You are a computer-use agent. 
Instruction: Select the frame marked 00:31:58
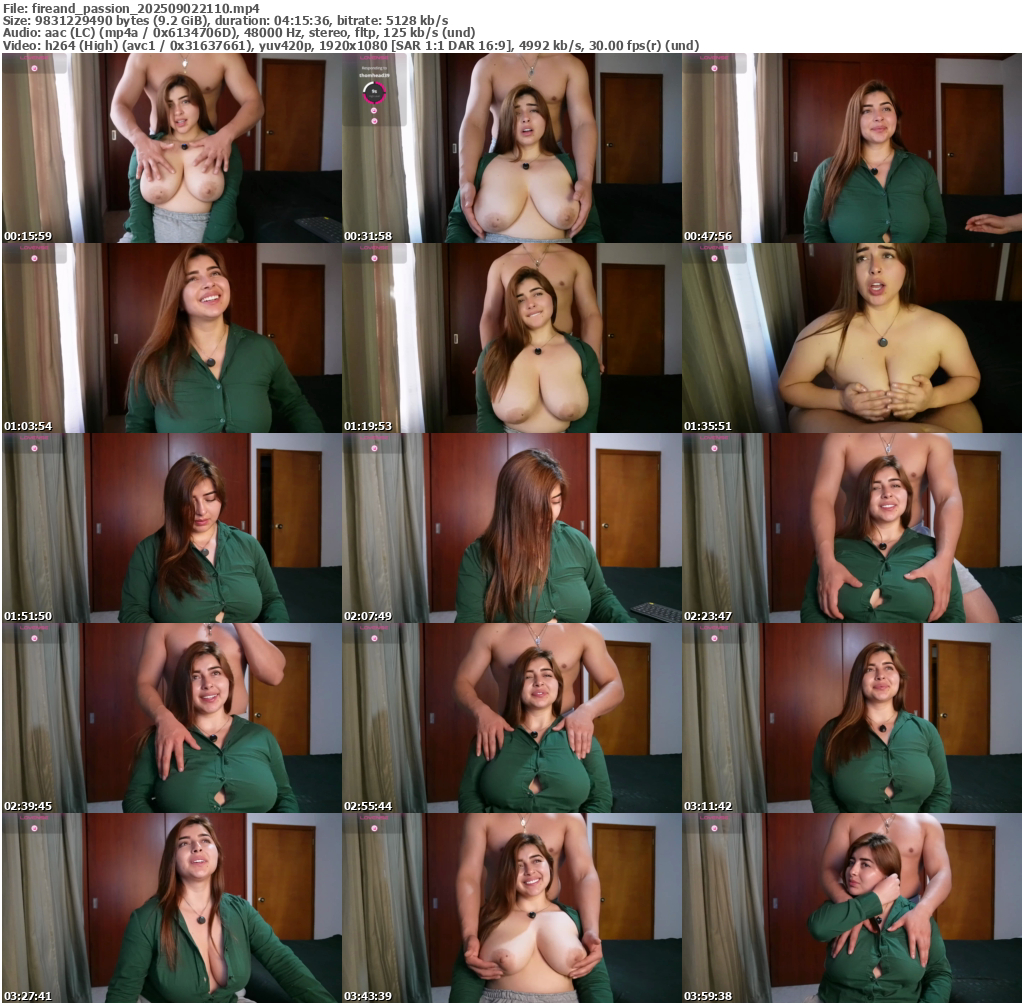[x=511, y=148]
